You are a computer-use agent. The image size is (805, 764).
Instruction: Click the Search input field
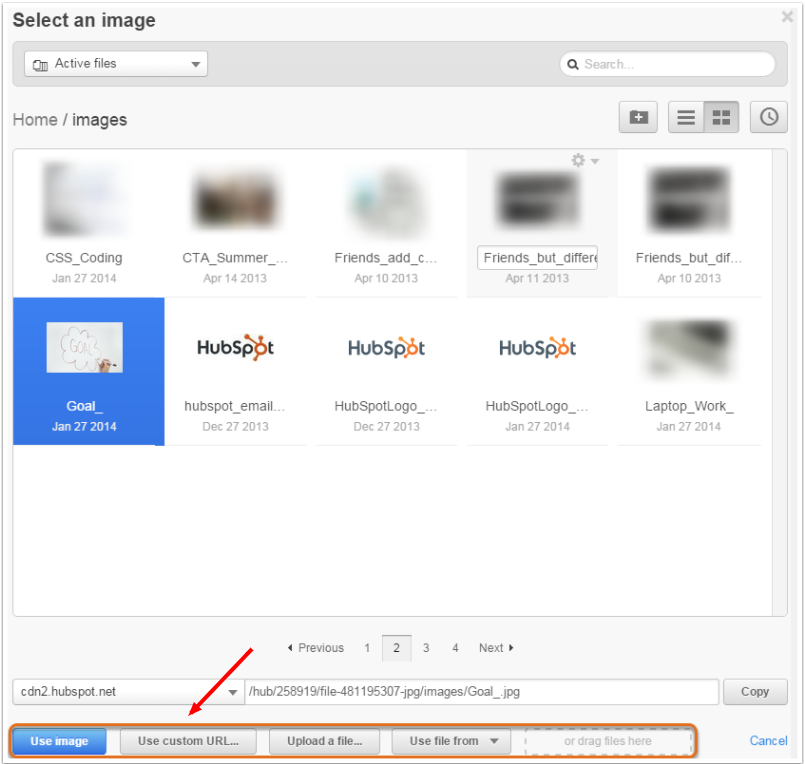[667, 64]
